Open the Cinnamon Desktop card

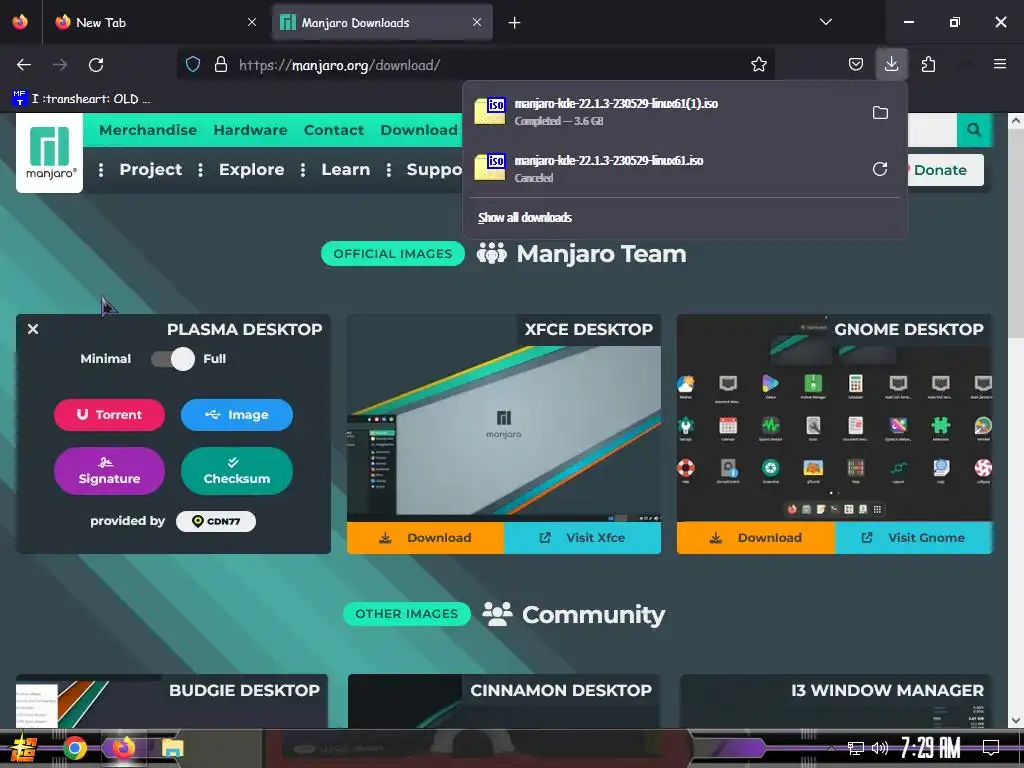tap(504, 701)
